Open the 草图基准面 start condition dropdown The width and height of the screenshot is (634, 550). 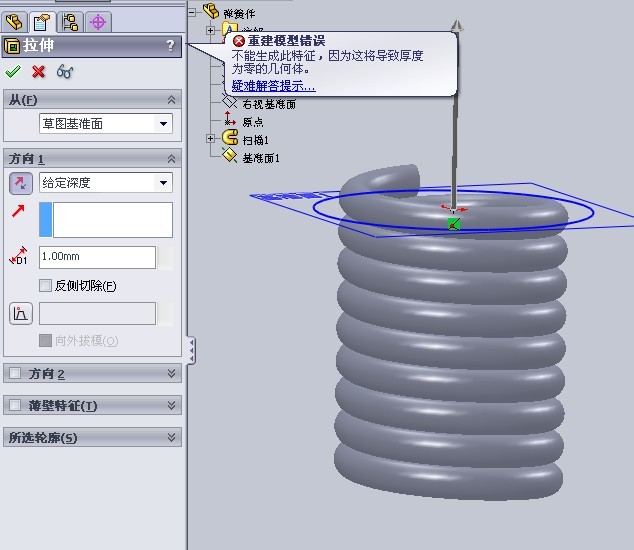(163, 124)
